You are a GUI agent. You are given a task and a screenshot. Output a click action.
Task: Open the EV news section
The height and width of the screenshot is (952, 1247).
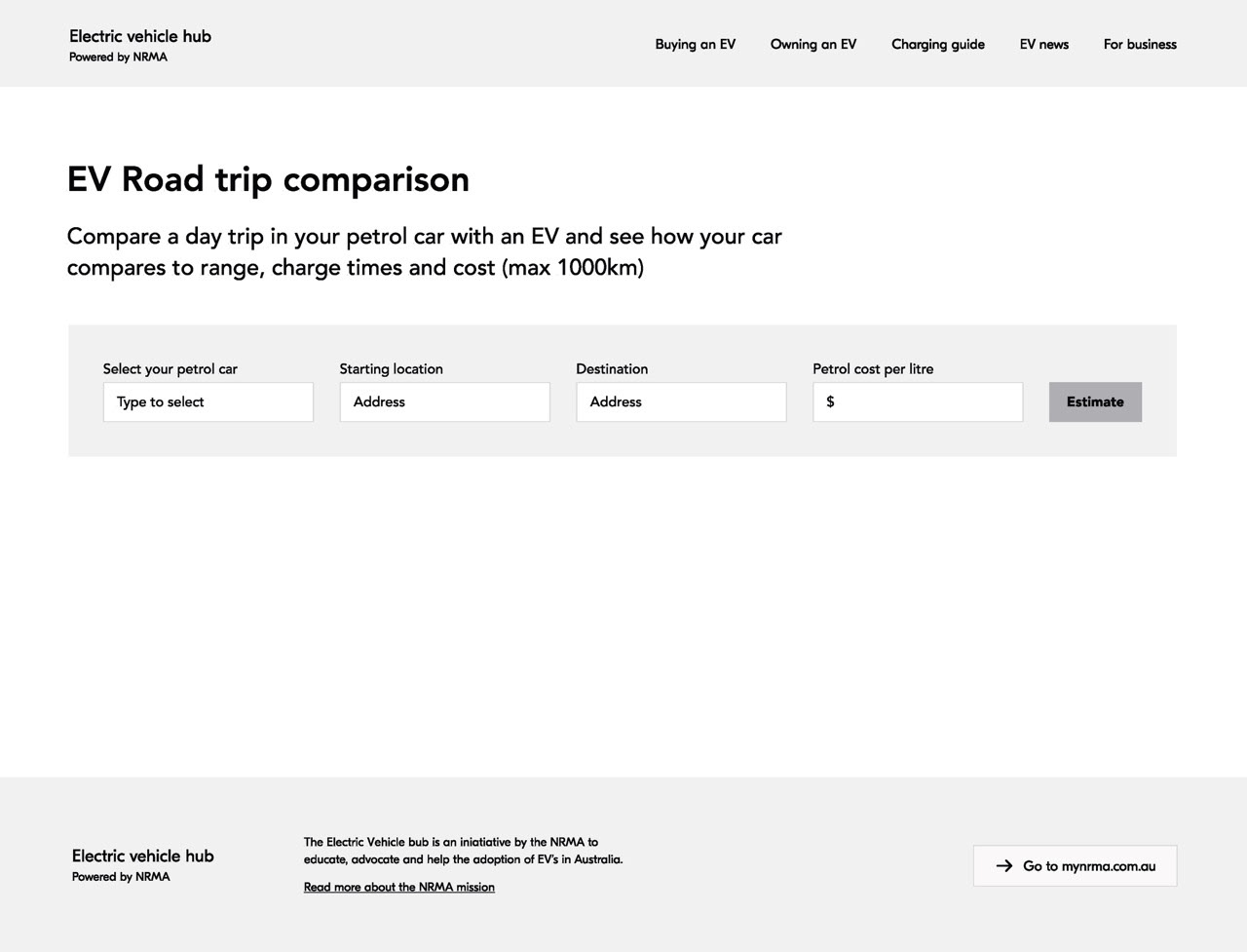coord(1043,44)
